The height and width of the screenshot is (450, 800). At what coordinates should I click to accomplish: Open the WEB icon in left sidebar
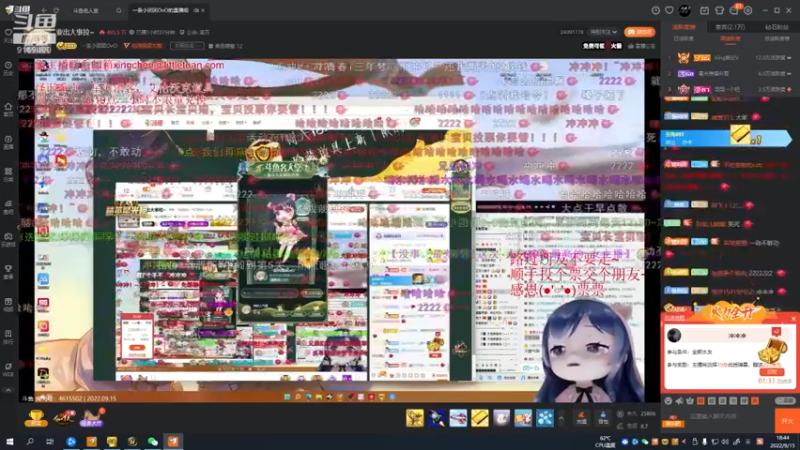[8, 369]
